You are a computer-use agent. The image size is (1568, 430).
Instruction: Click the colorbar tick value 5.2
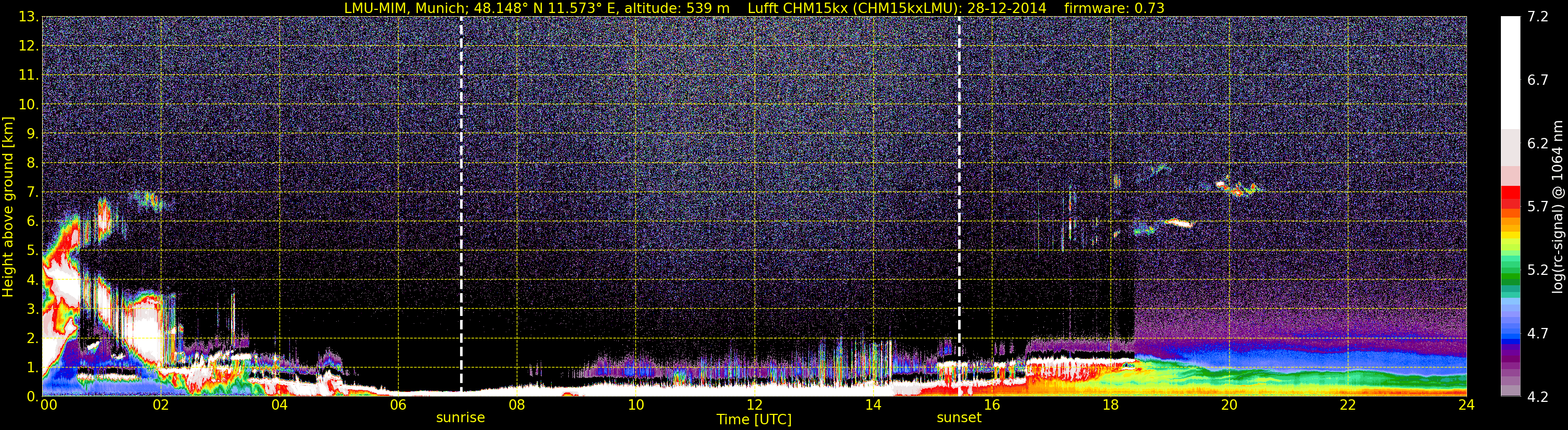pyautogui.click(x=1538, y=270)
